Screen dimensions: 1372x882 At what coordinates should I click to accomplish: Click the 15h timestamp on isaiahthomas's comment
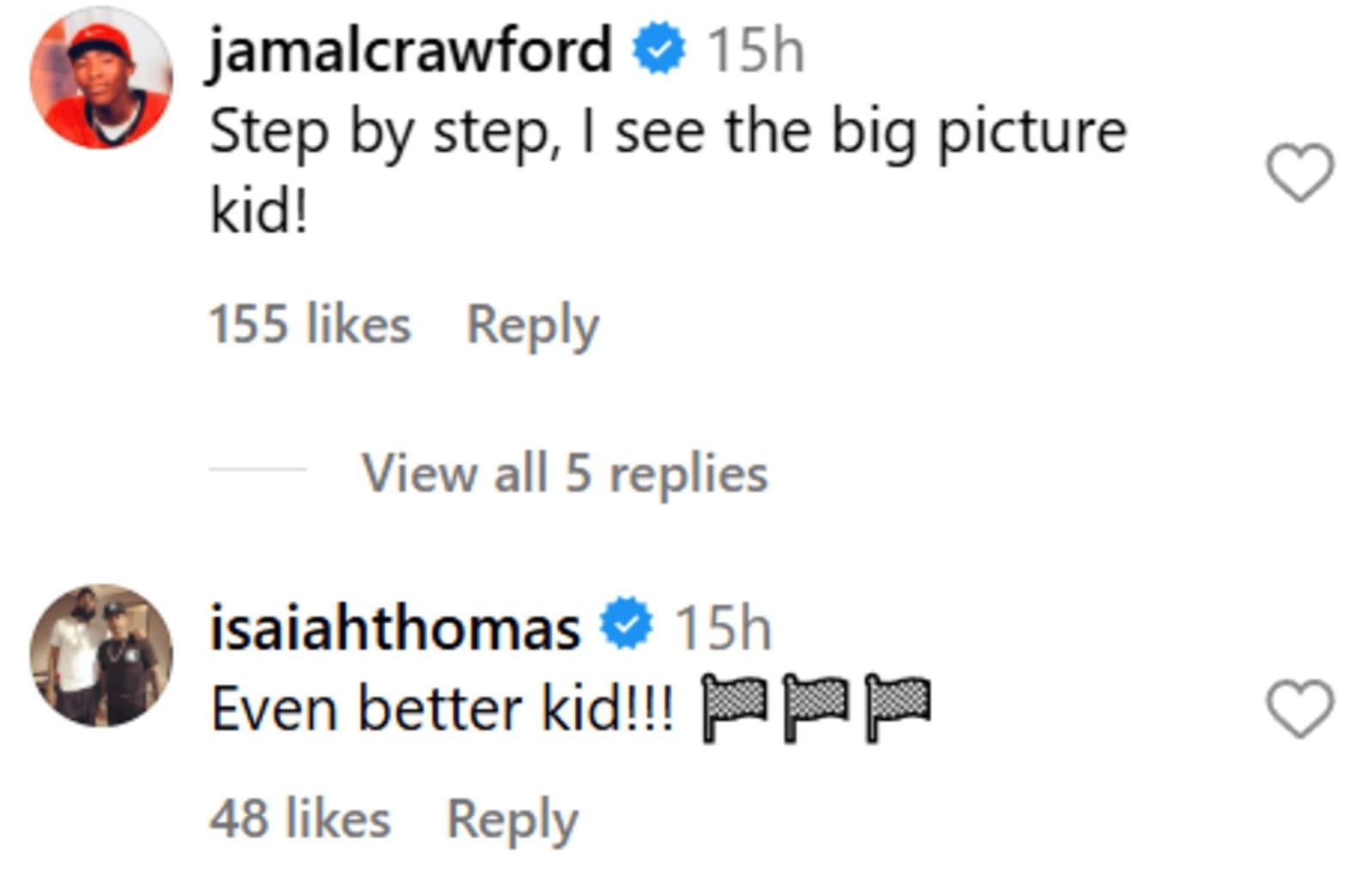(724, 627)
